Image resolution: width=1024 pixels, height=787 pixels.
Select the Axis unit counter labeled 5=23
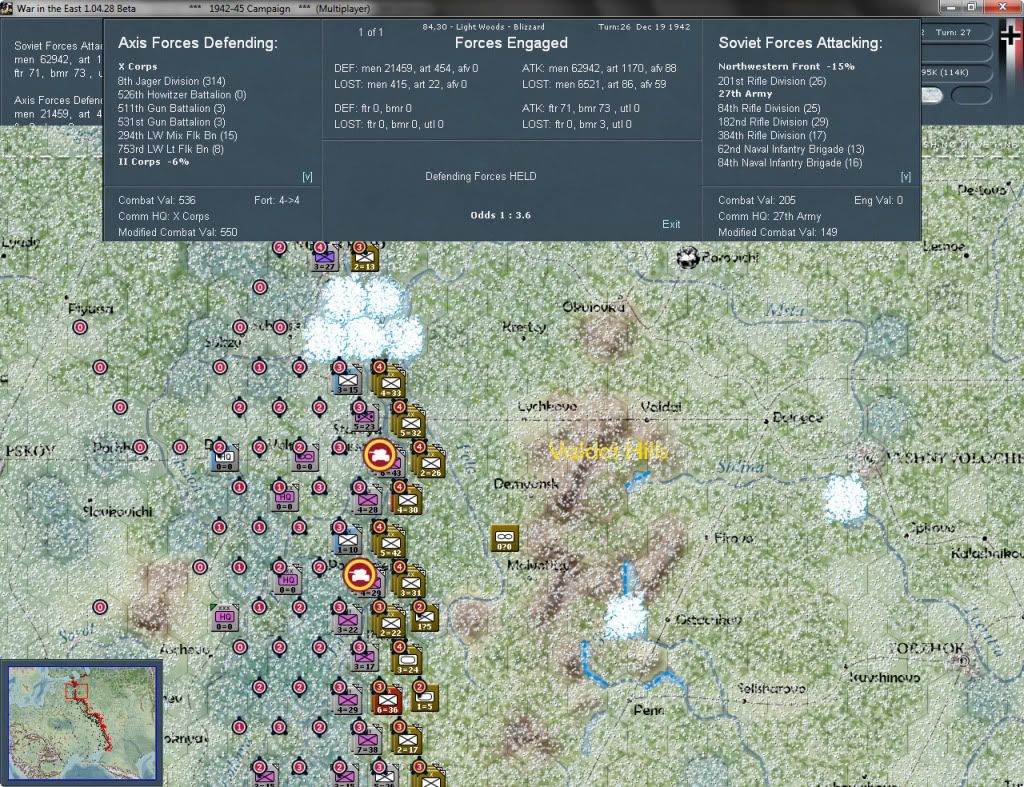click(x=364, y=419)
